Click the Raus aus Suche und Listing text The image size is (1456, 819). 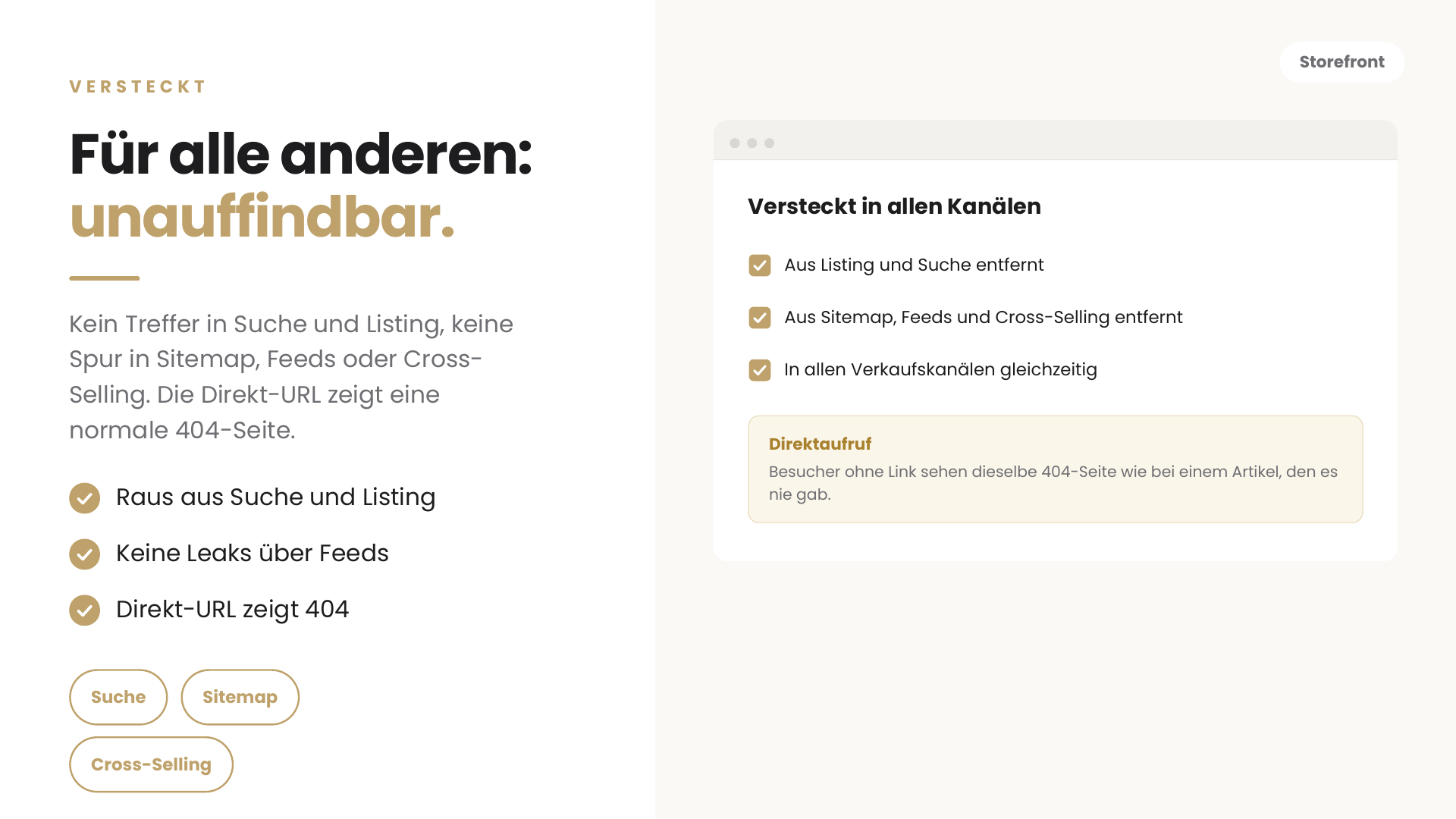pyautogui.click(x=276, y=497)
